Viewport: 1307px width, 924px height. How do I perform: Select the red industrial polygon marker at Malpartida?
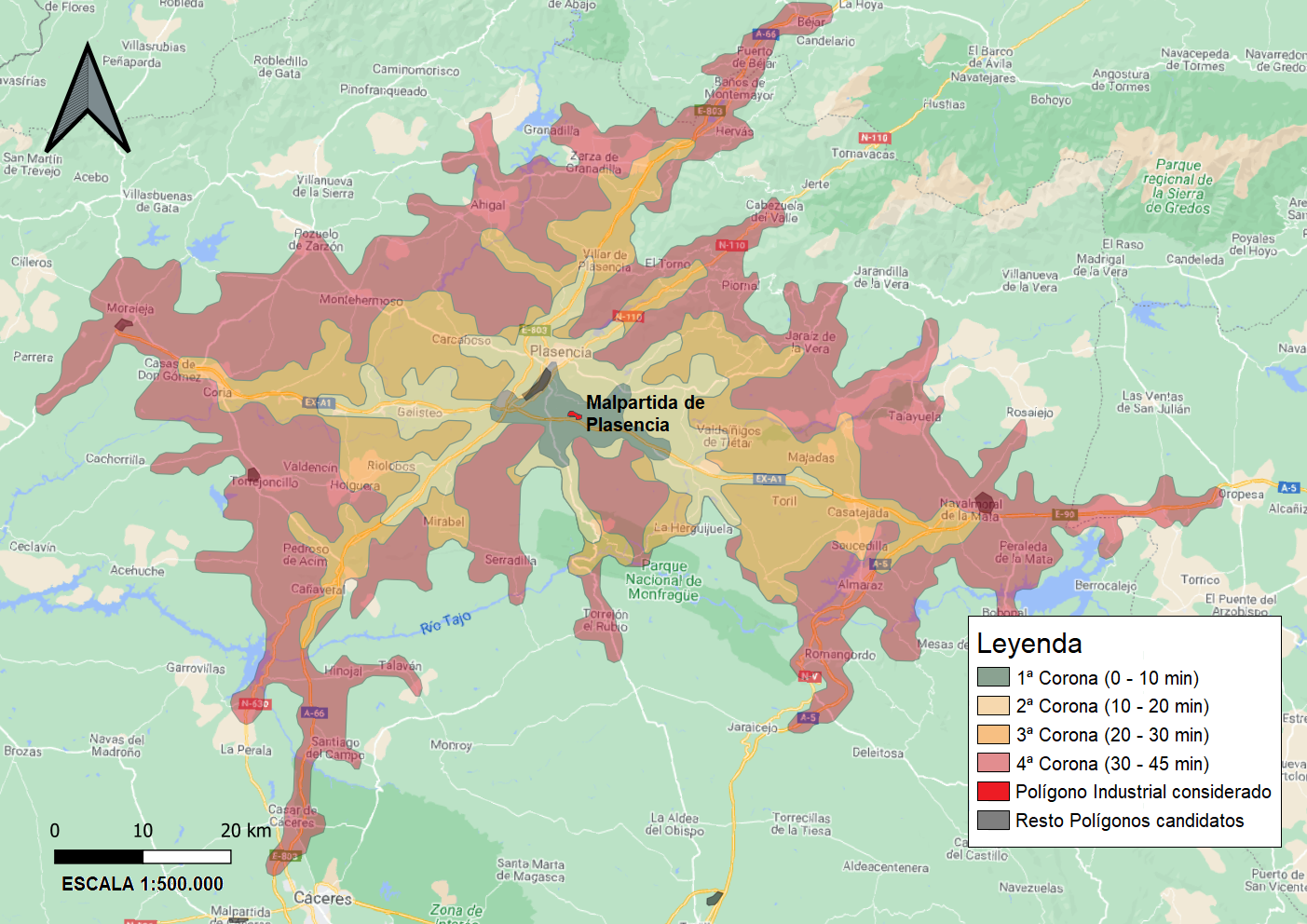(575, 414)
